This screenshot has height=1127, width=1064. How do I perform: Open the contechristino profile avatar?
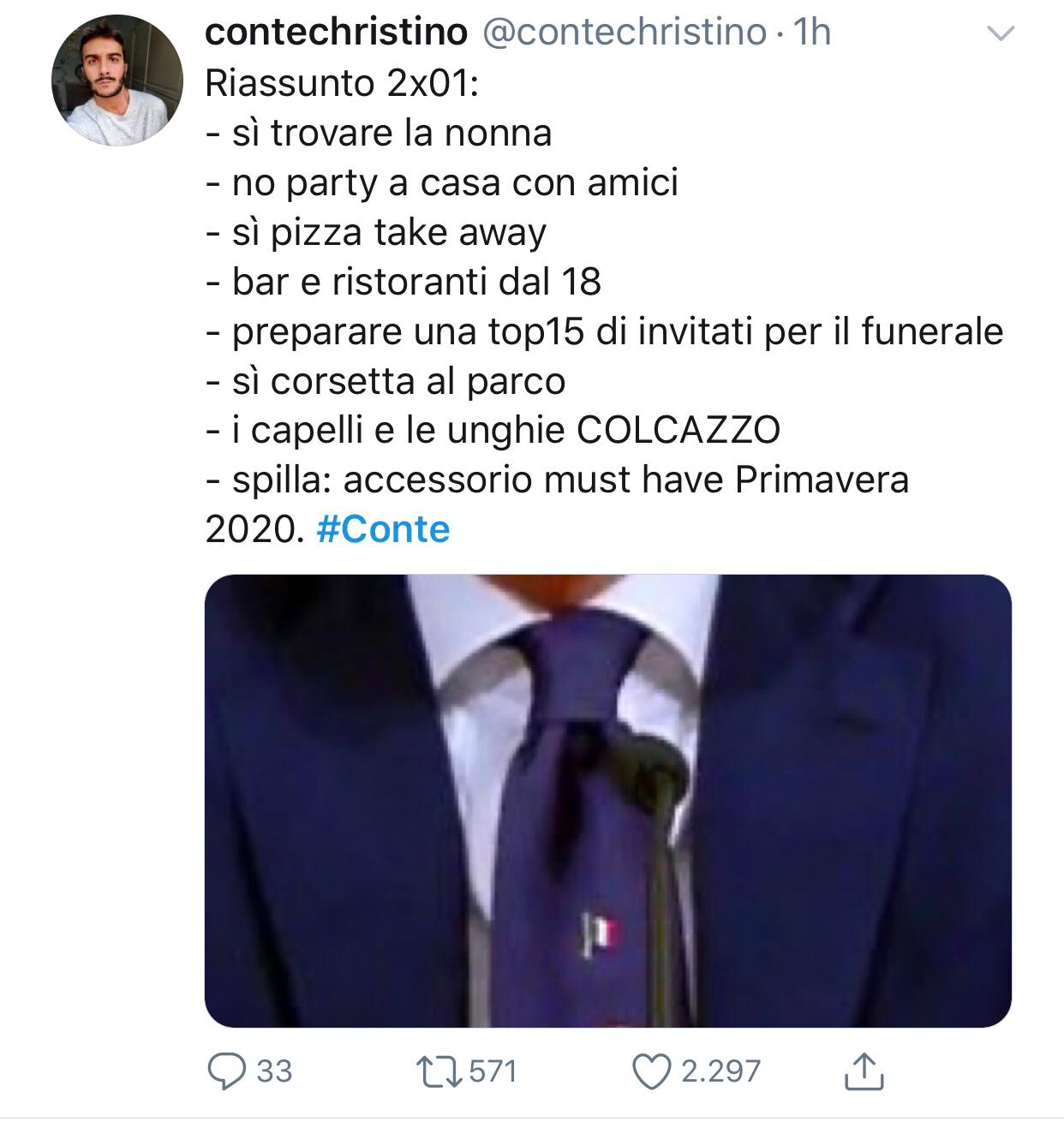click(x=117, y=80)
